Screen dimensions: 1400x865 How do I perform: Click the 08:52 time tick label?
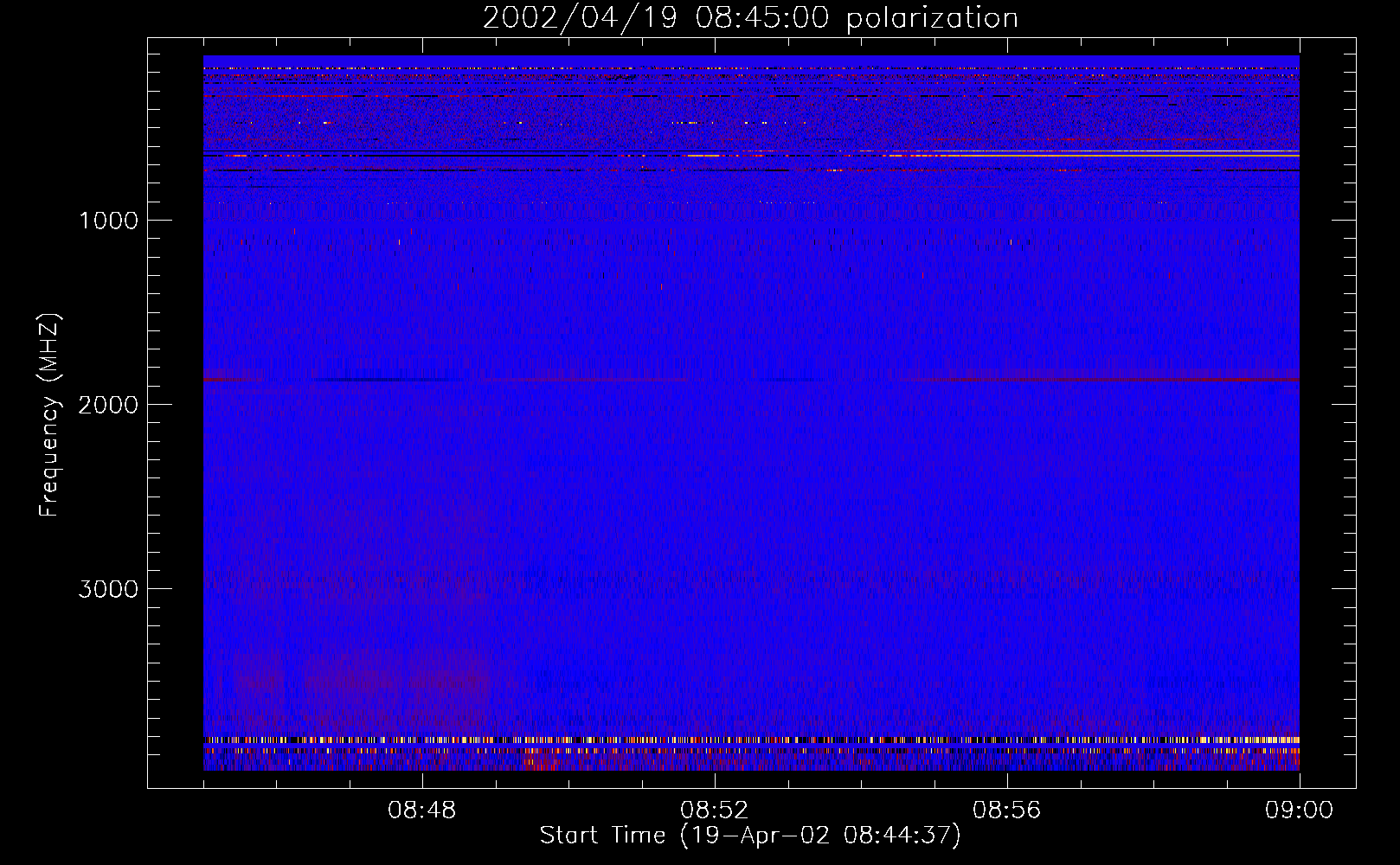point(715,811)
